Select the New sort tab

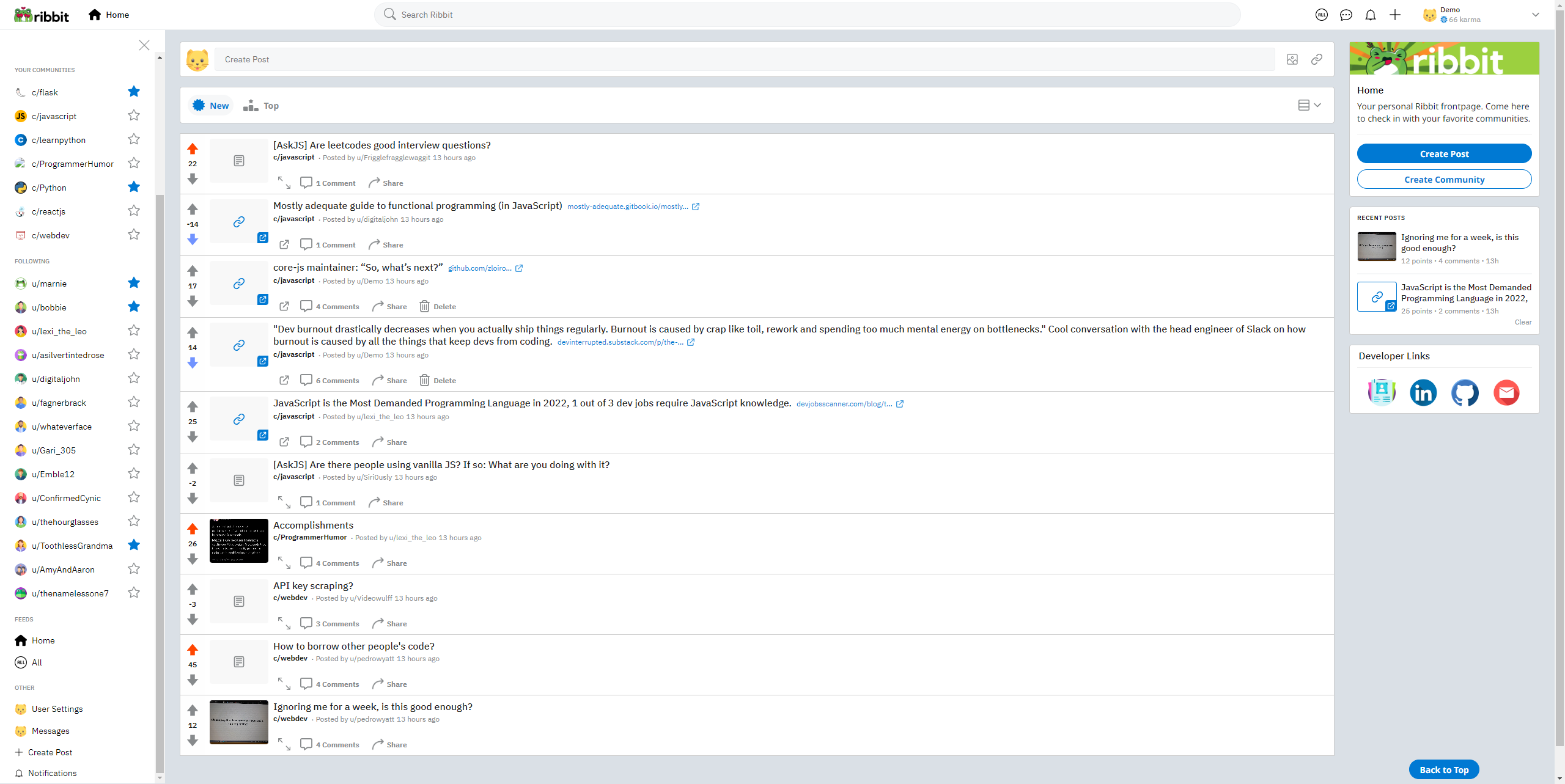[211, 105]
